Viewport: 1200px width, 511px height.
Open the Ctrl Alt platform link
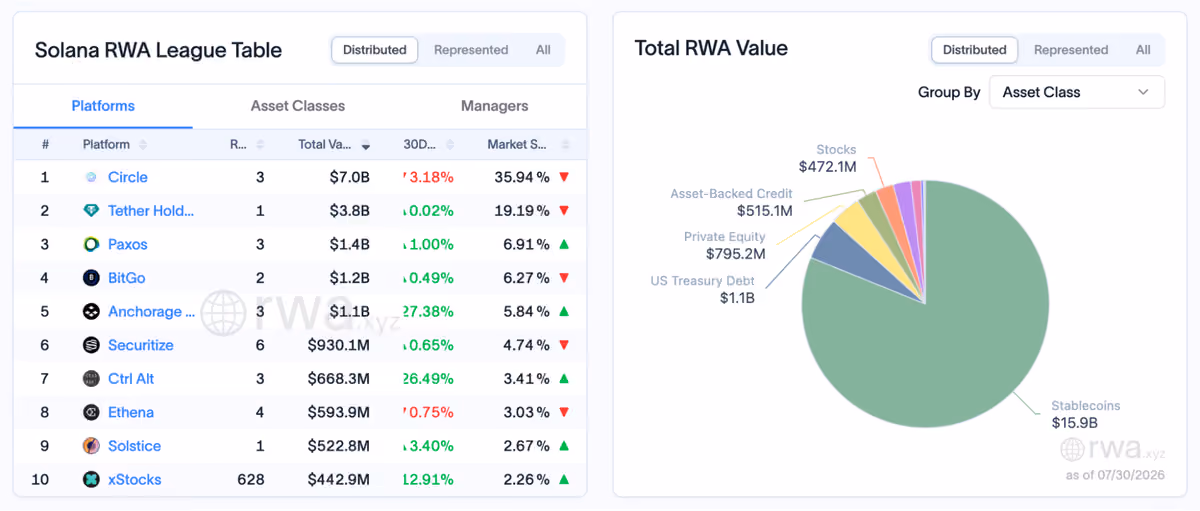tap(131, 379)
